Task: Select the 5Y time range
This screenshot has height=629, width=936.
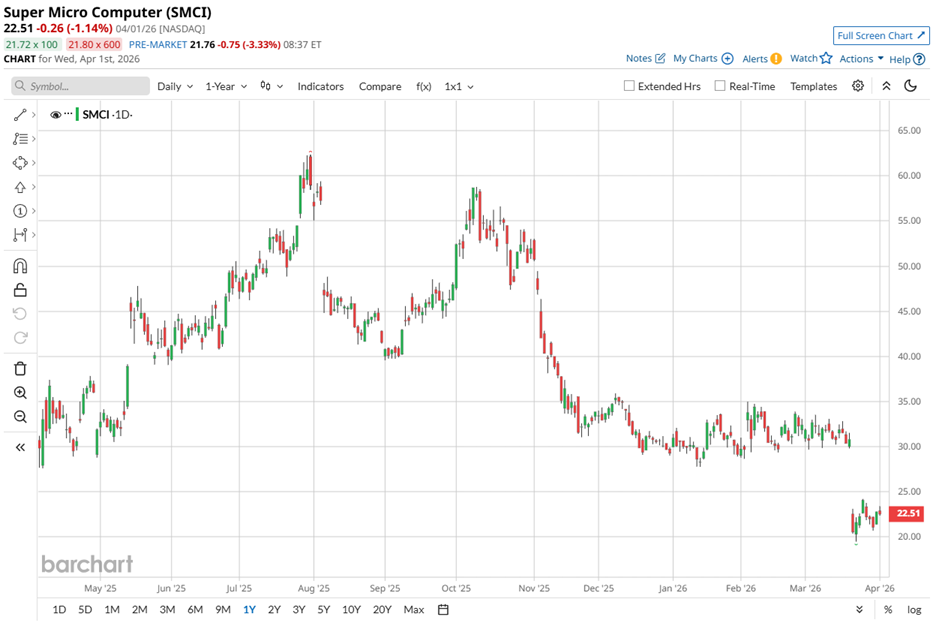Action: 324,609
